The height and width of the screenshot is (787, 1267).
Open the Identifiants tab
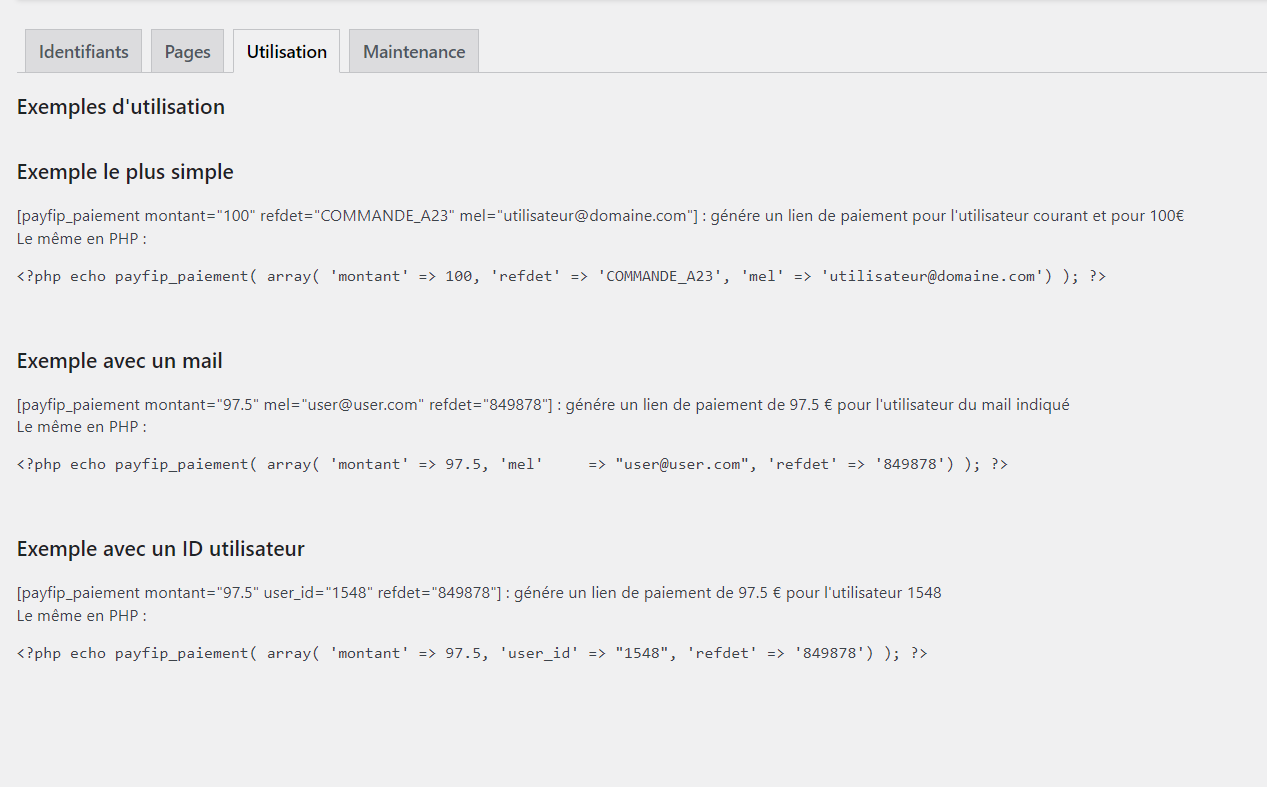click(83, 52)
